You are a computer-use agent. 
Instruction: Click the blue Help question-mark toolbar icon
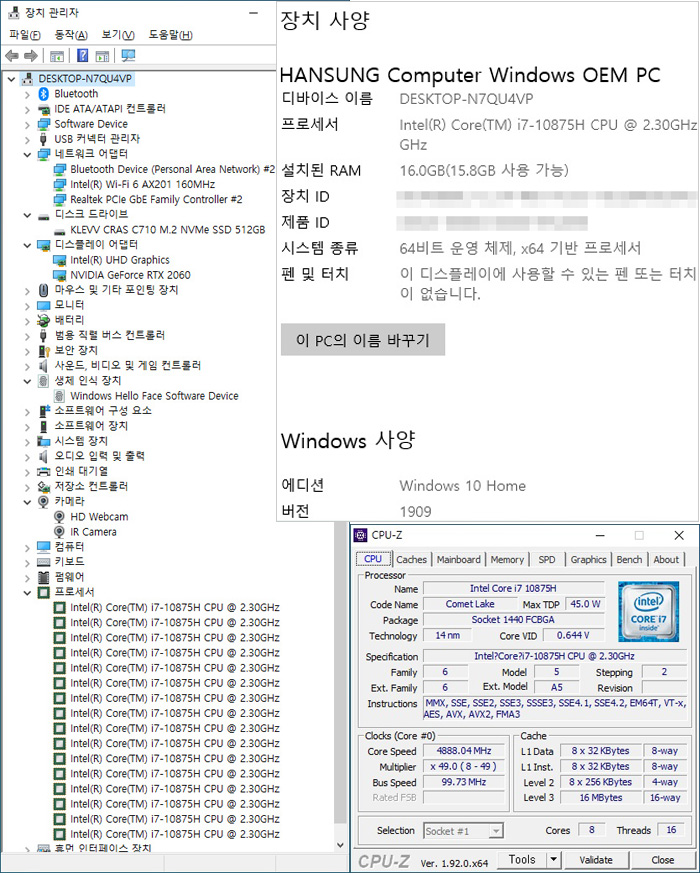(82, 56)
